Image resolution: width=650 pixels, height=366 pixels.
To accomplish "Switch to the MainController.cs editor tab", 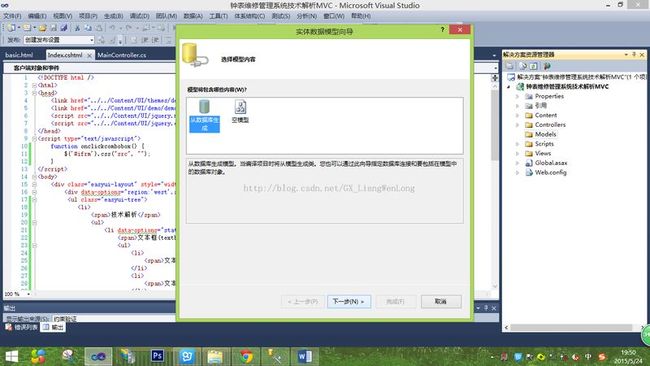I will (x=121, y=55).
